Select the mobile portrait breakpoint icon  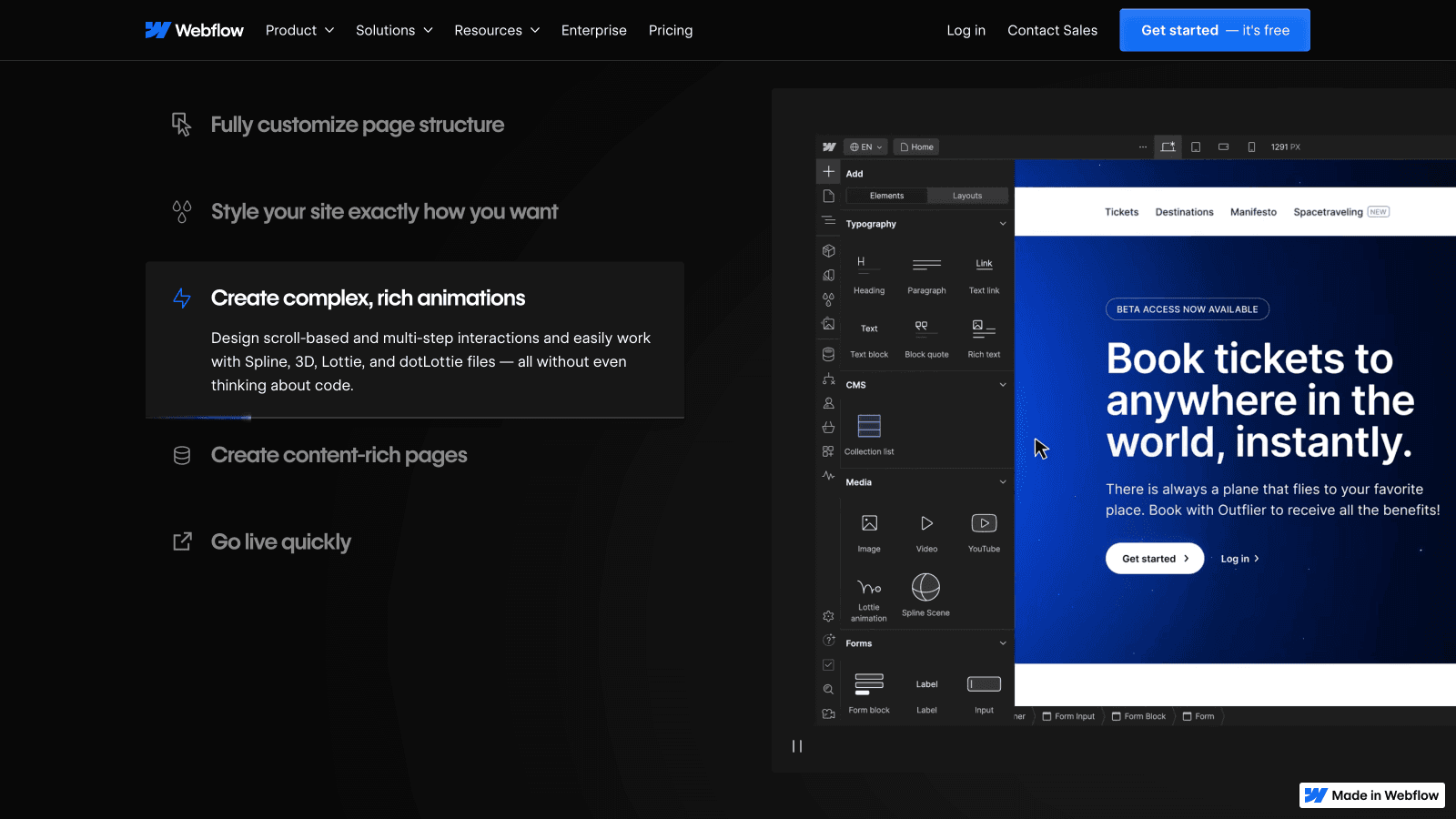1251,147
